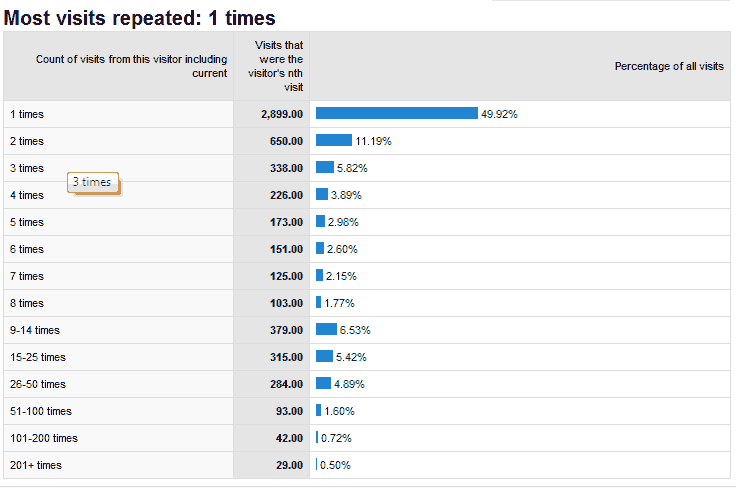Click the 2,899.00 visits value
The image size is (736, 488).
point(282,115)
